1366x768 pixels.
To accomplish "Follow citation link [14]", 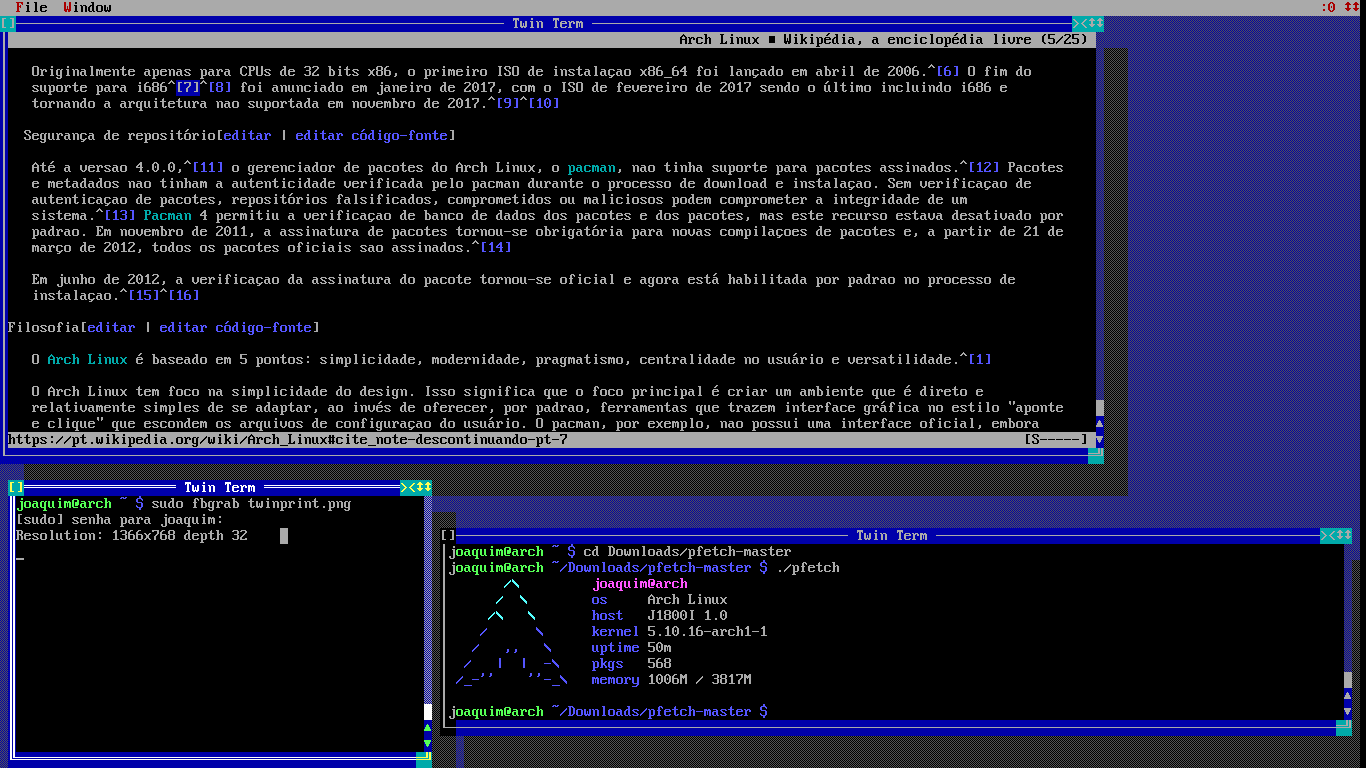I will click(496, 247).
